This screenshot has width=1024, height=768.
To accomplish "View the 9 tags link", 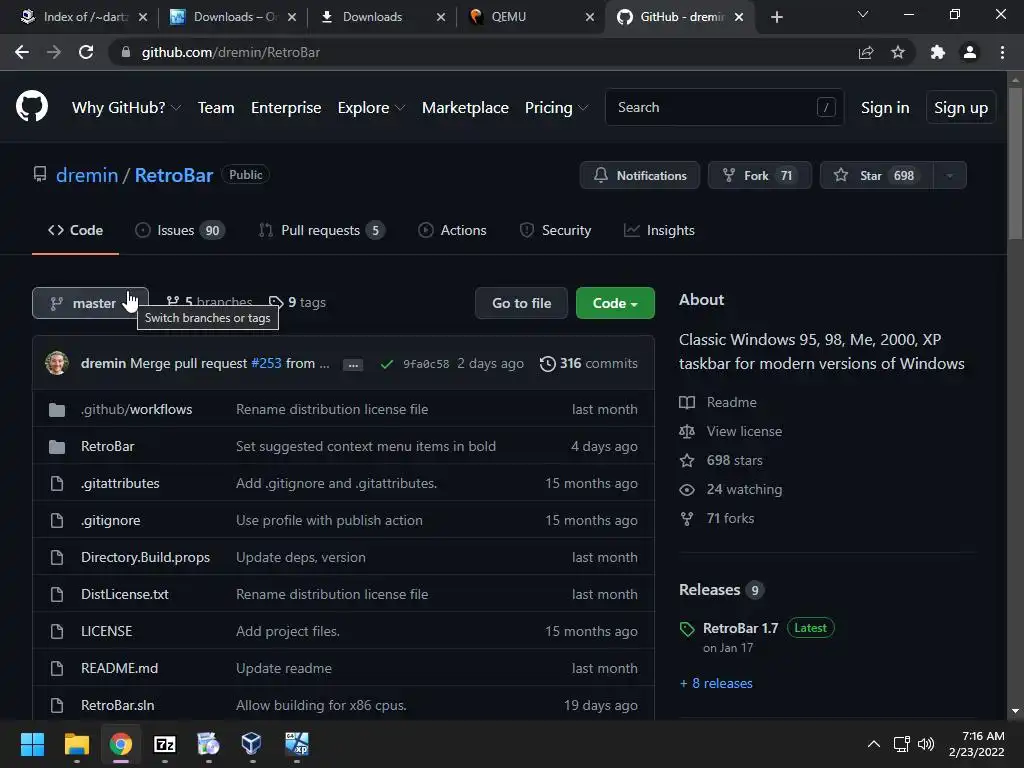I will click(x=298, y=302).
